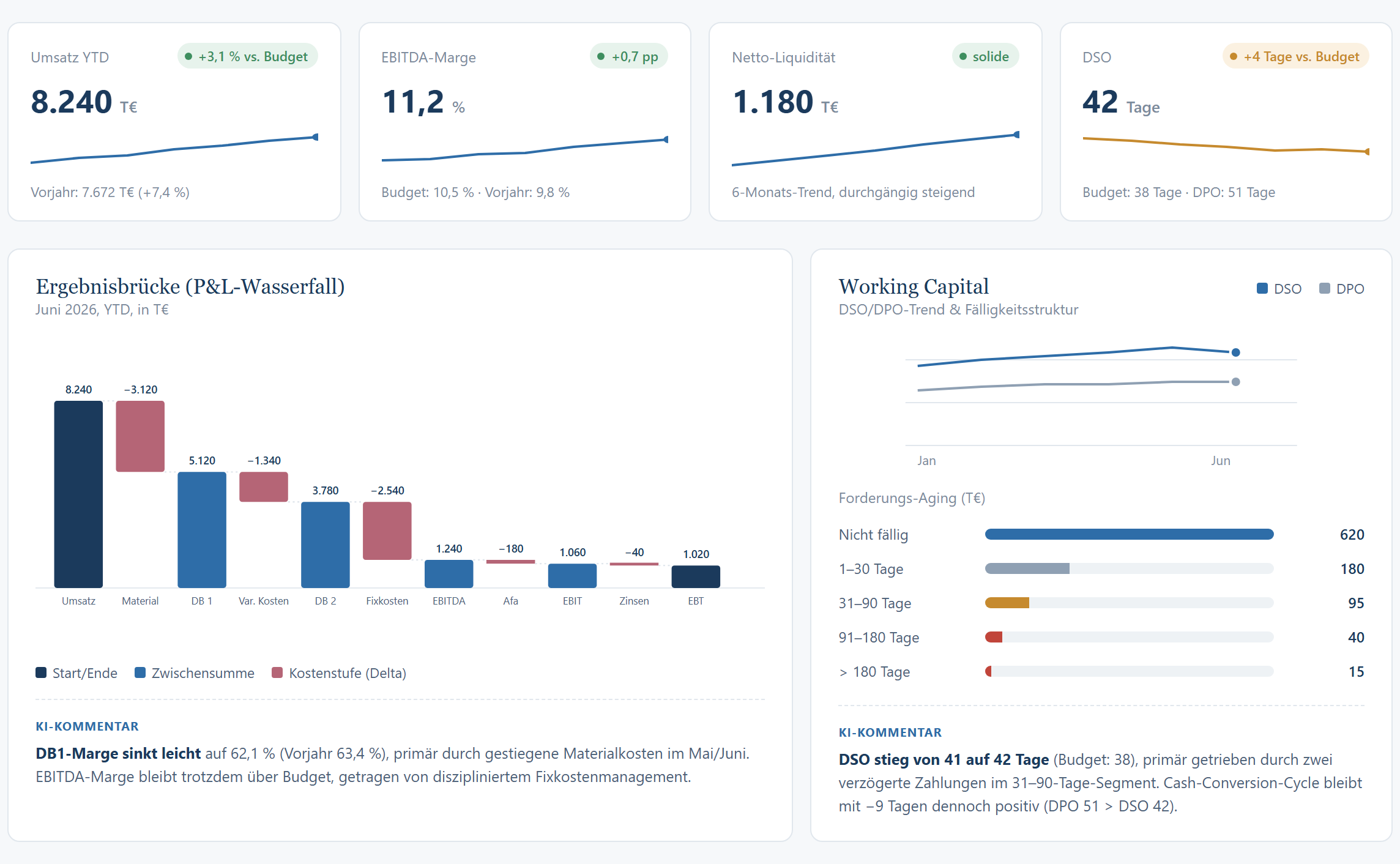Click the aging value 180
1400x864 pixels.
tap(1352, 569)
